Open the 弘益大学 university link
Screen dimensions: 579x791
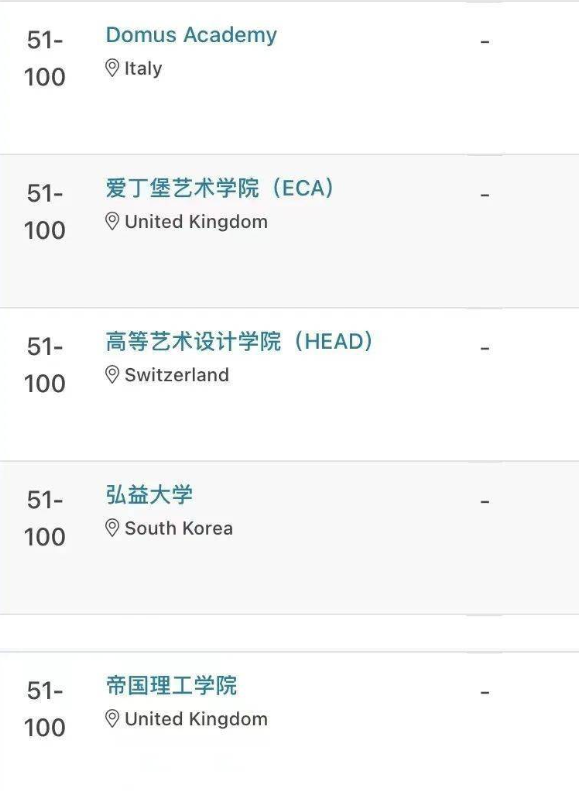pos(149,494)
